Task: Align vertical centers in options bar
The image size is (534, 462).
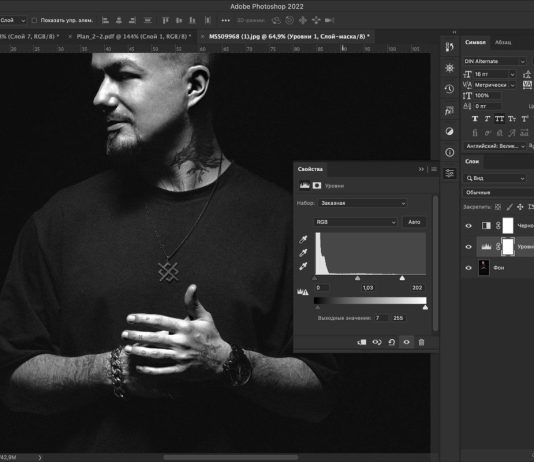Action: [179, 20]
